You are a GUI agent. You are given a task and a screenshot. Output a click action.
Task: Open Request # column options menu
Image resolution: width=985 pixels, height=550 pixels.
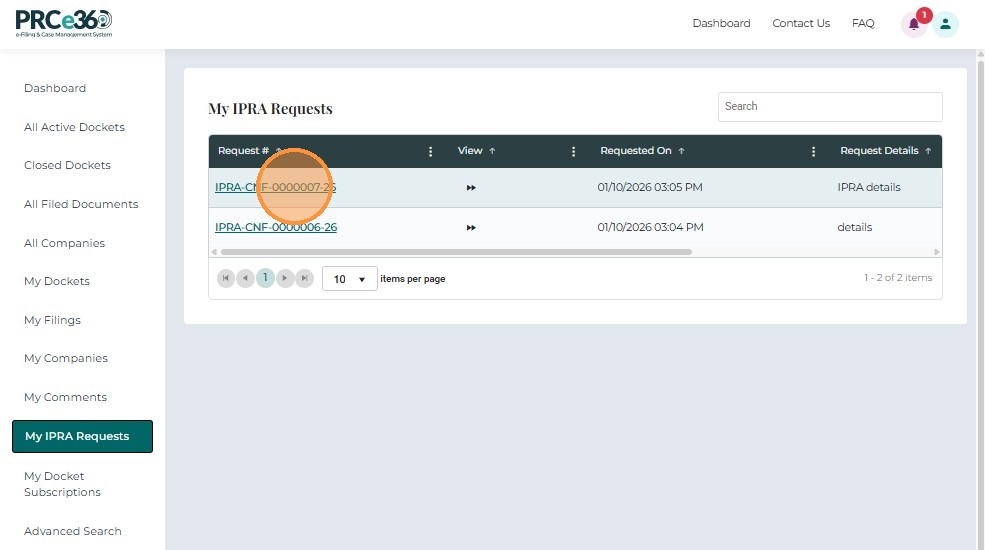[430, 151]
